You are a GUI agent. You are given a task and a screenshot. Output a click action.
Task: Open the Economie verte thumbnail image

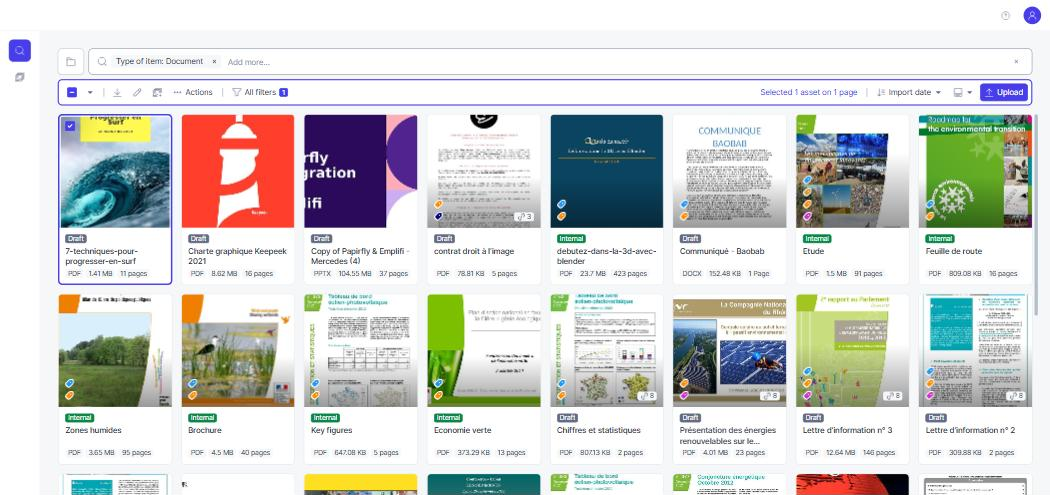(x=483, y=350)
